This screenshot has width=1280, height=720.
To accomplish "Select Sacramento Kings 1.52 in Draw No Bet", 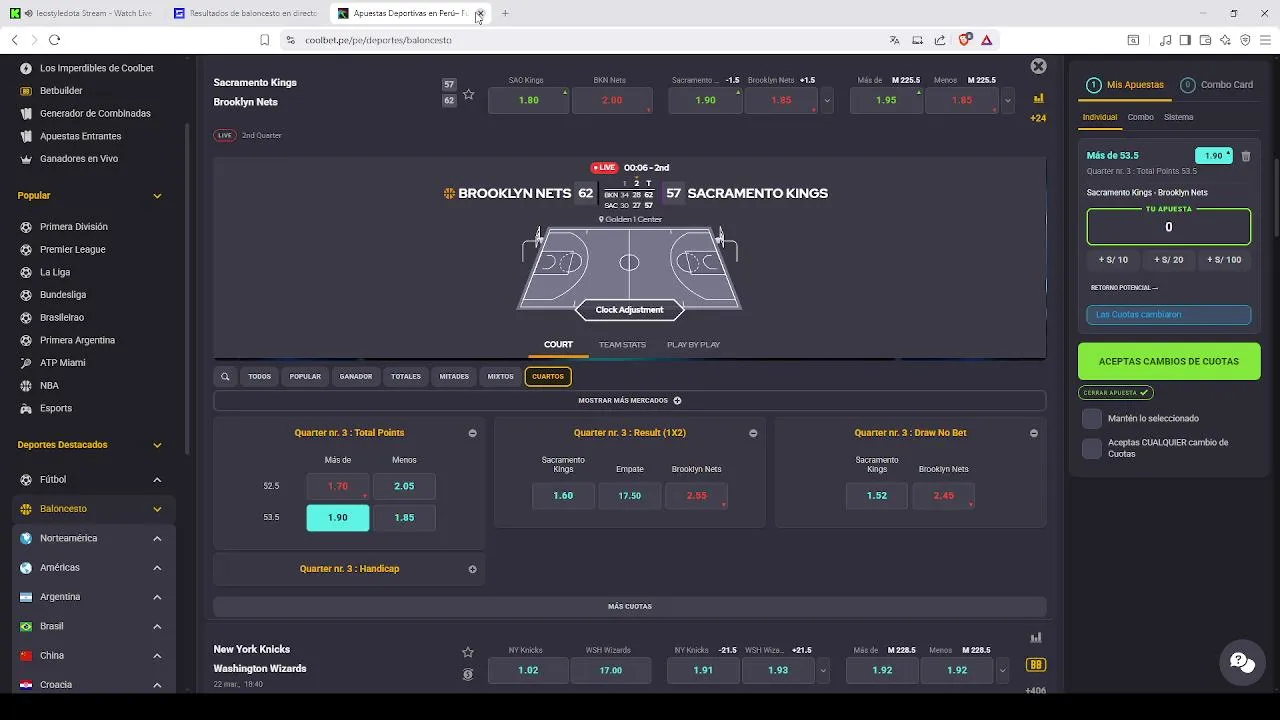I will (x=877, y=495).
